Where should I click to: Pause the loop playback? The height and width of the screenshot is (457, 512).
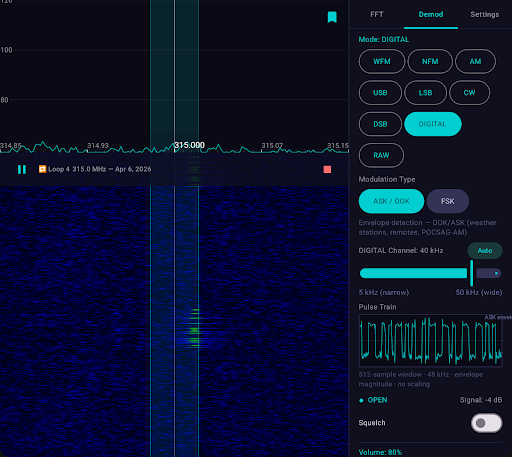[22, 169]
